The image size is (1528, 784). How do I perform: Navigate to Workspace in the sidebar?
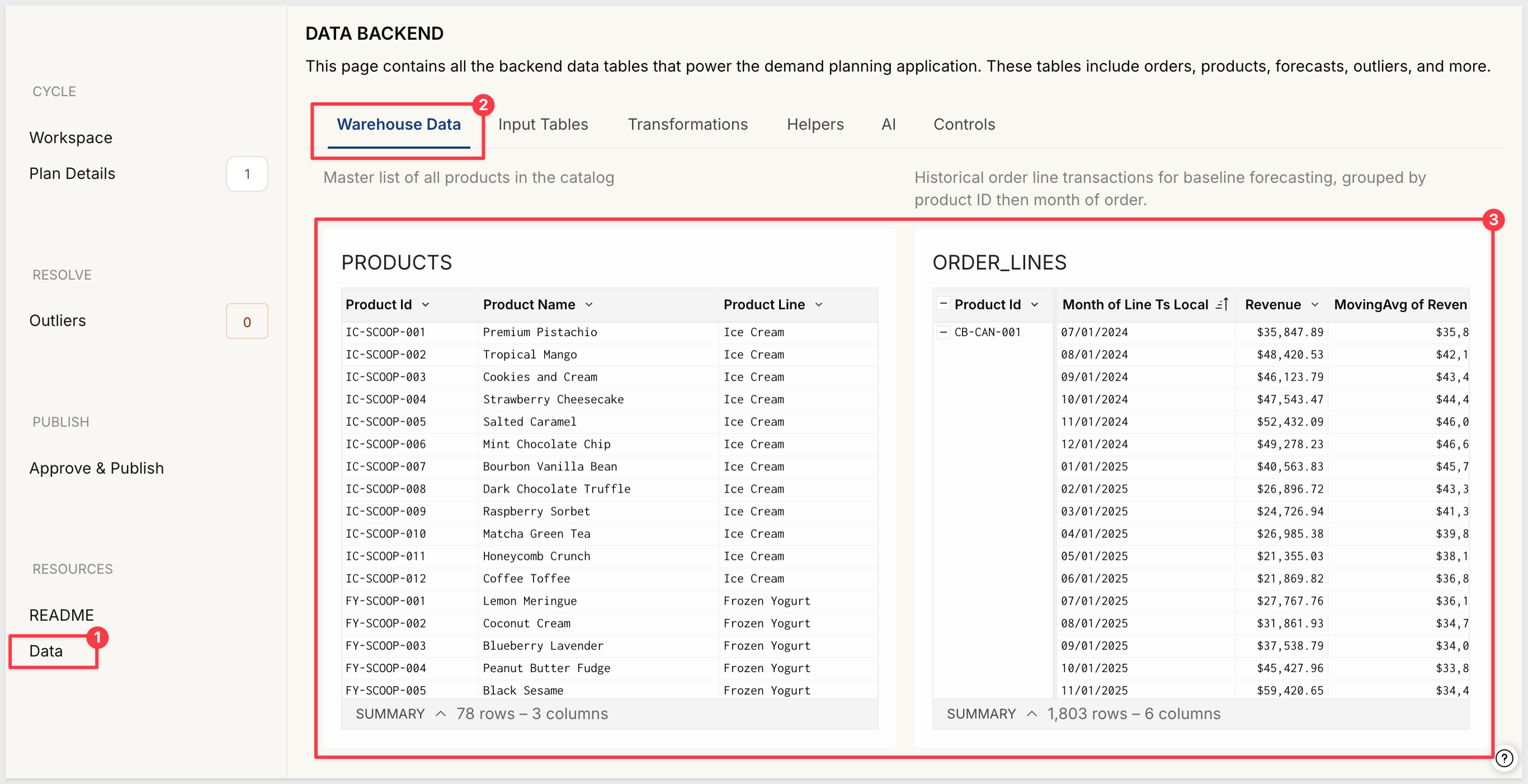[71, 138]
